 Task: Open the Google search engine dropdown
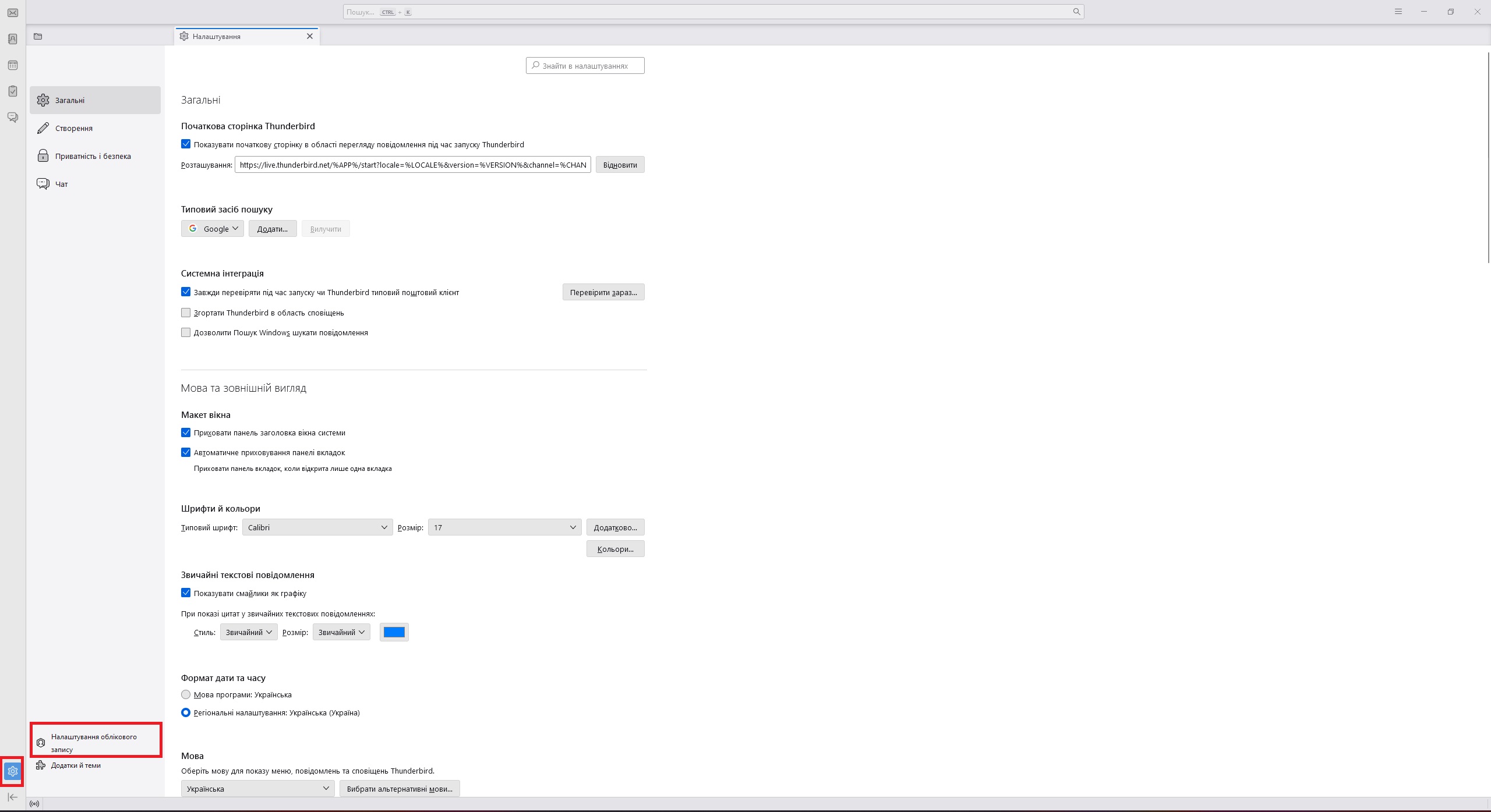(213, 229)
